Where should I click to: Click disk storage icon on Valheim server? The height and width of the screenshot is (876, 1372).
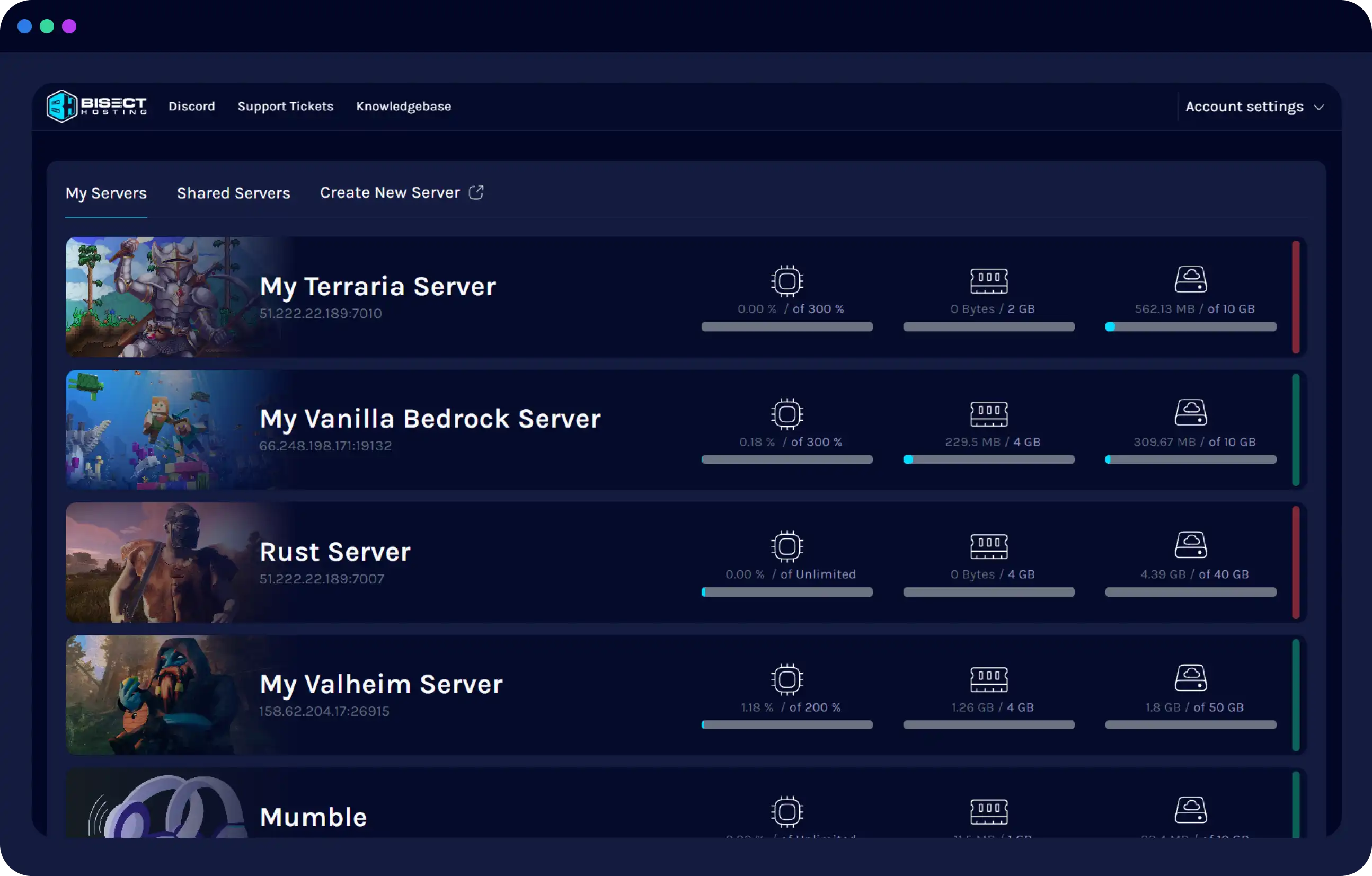point(1190,678)
